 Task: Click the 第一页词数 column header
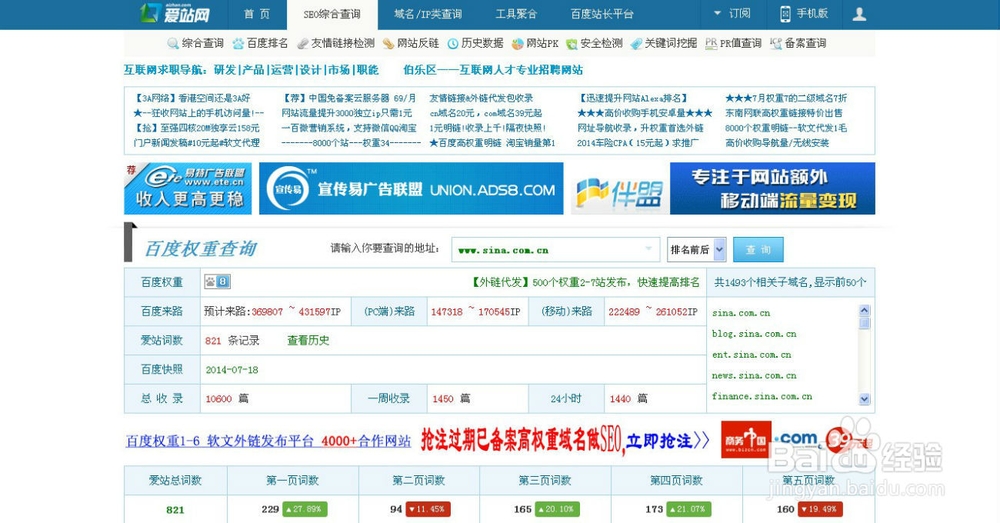pyautogui.click(x=293, y=480)
